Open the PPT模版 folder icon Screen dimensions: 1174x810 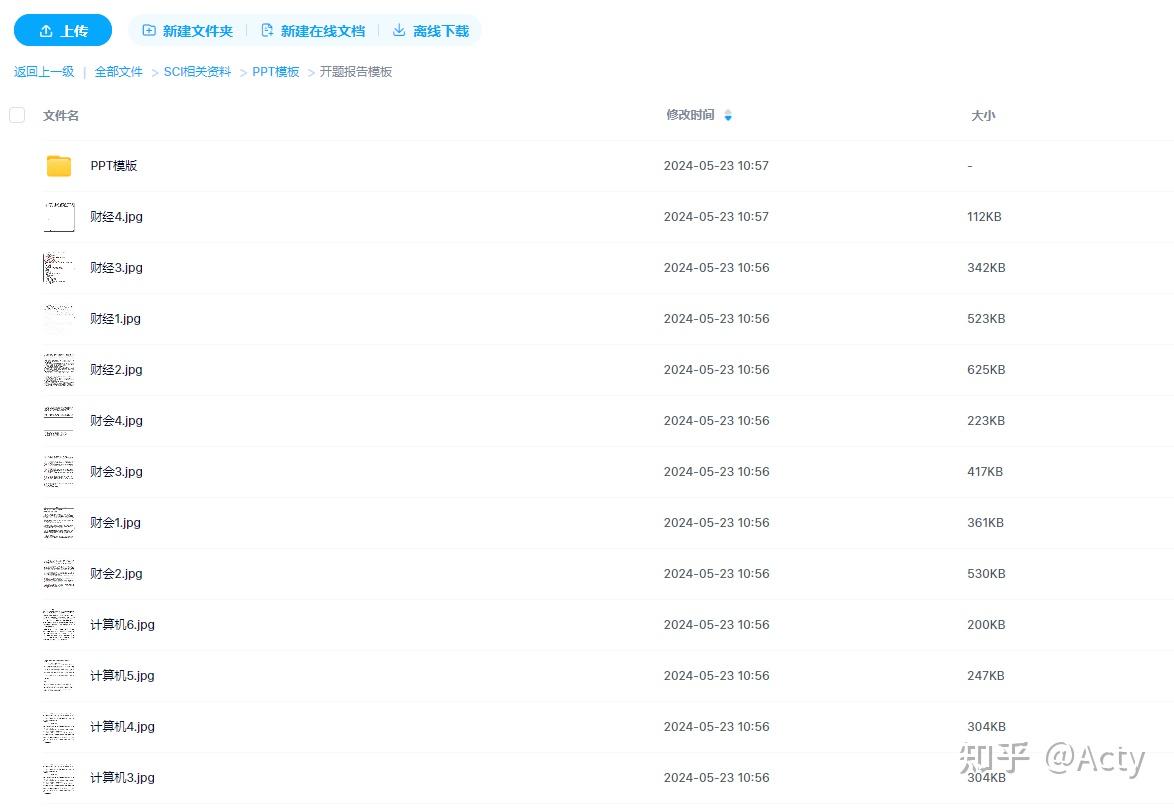[59, 165]
